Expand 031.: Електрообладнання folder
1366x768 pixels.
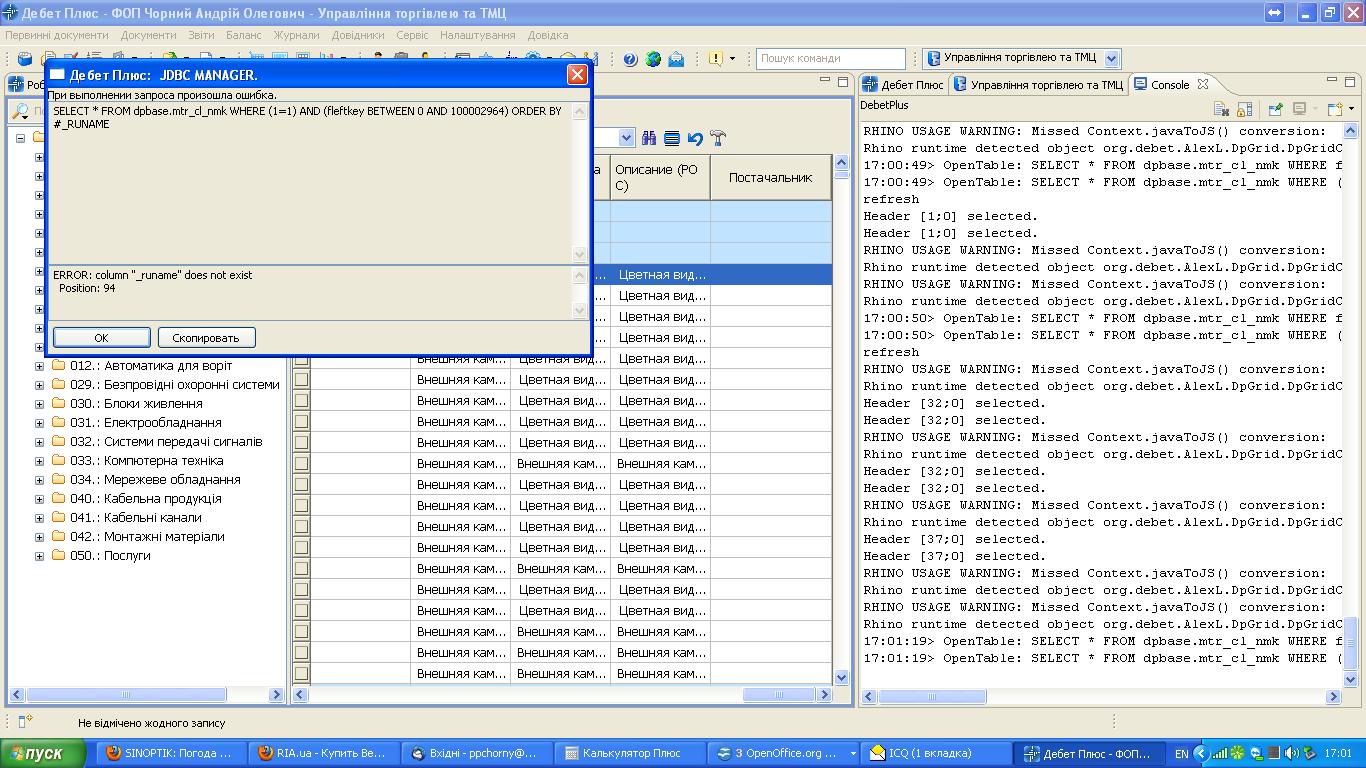click(x=39, y=423)
